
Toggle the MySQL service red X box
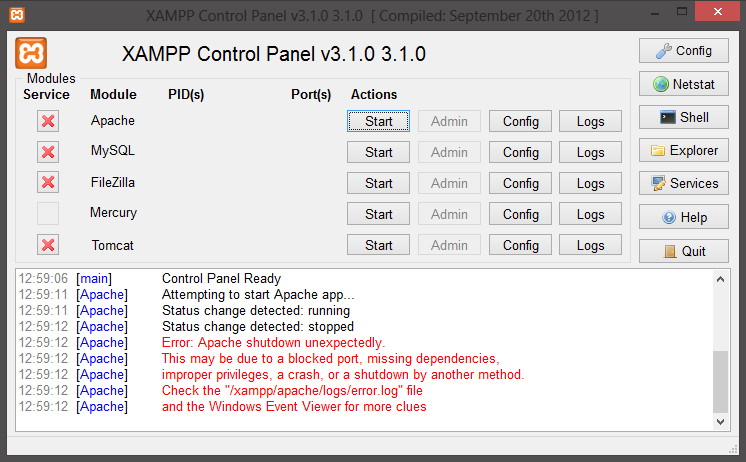click(x=48, y=152)
